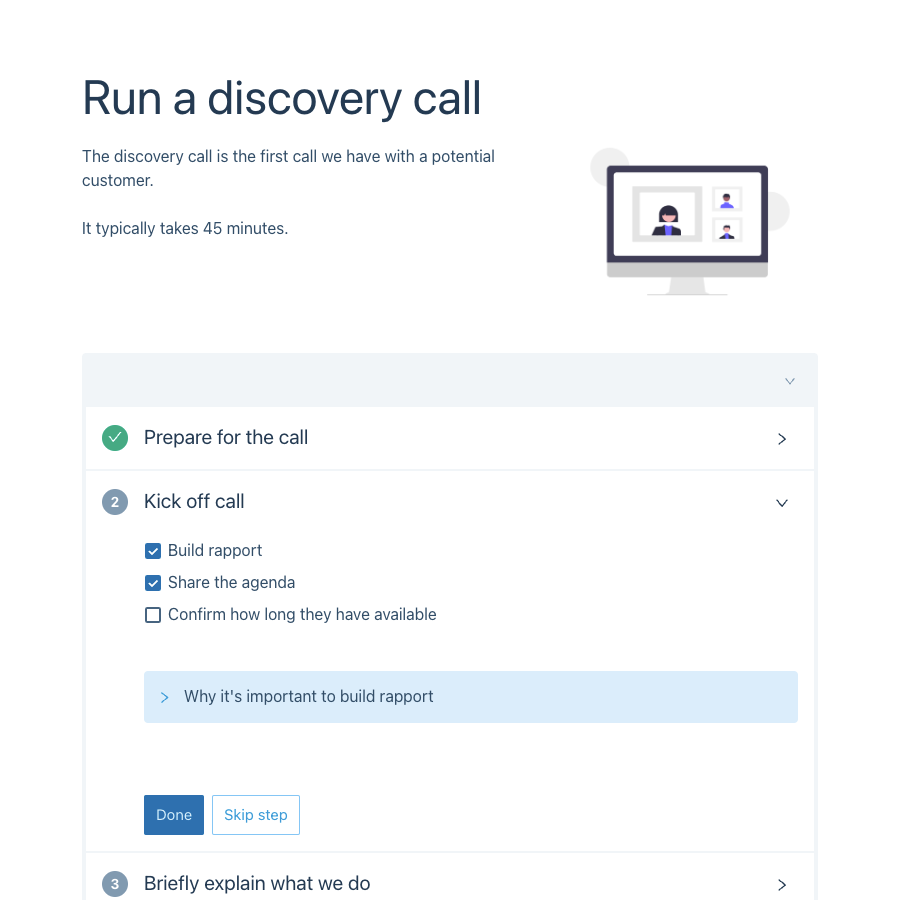Check Confirm how long they have available
The width and height of the screenshot is (900, 900).
153,615
